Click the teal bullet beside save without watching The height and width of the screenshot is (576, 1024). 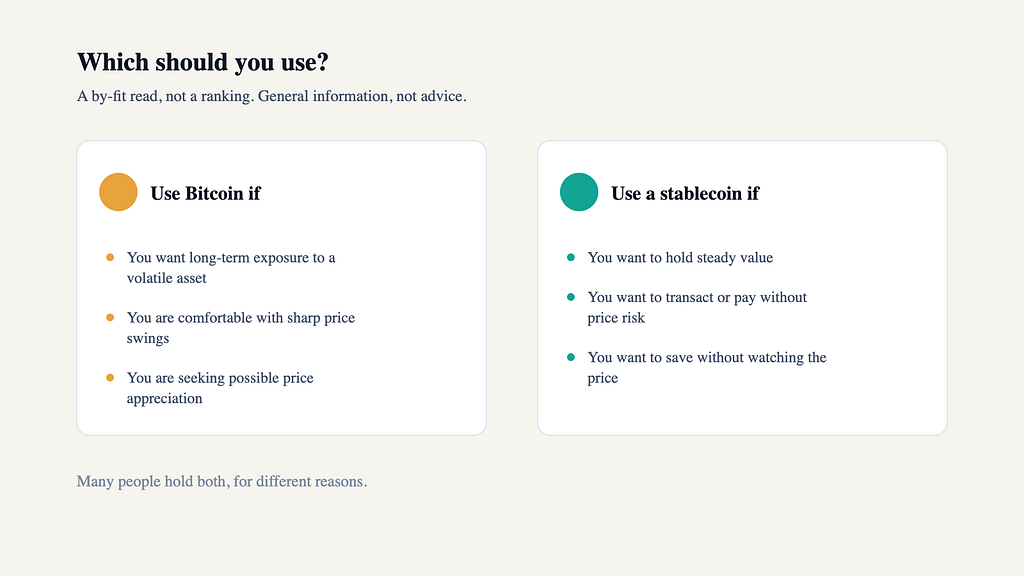click(x=571, y=357)
